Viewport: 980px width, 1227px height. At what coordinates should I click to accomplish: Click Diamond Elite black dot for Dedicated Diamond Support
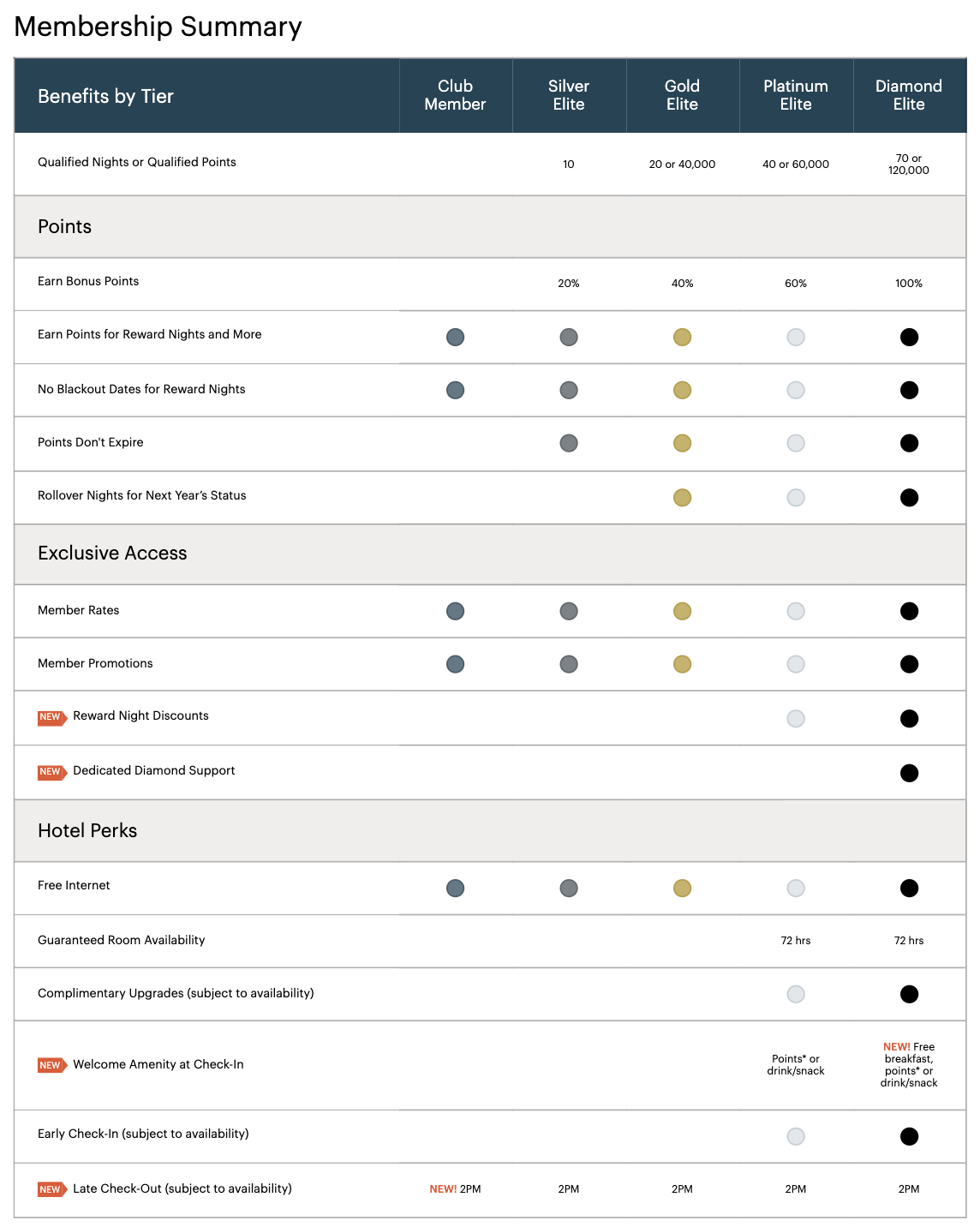tap(909, 773)
